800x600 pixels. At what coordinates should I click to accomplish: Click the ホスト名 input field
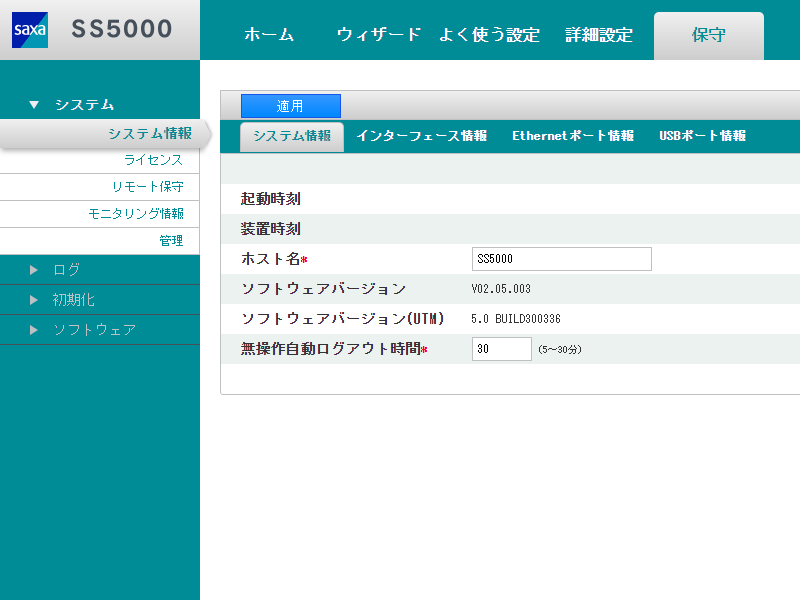point(561,259)
